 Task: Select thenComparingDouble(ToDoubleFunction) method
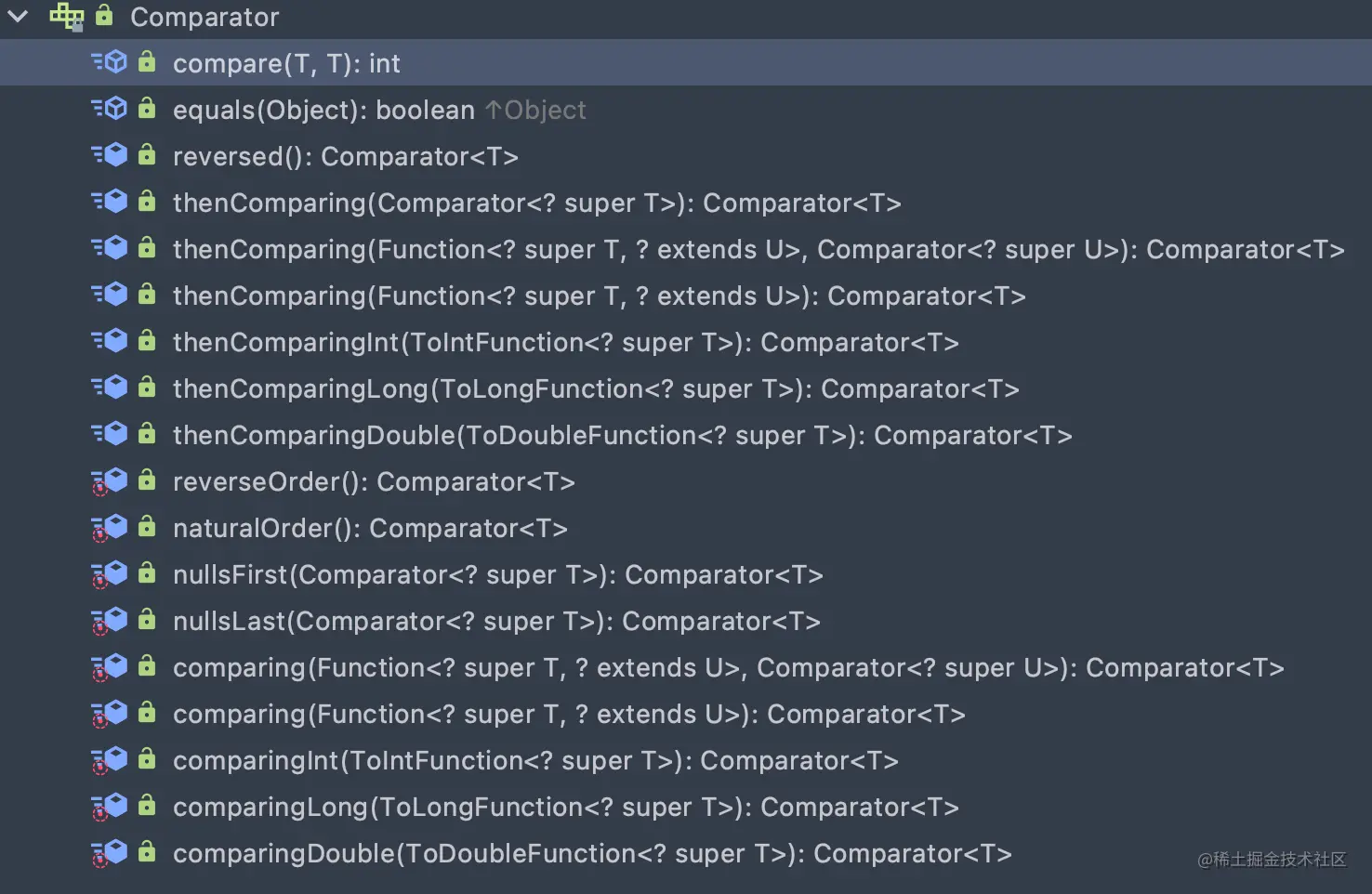622,435
